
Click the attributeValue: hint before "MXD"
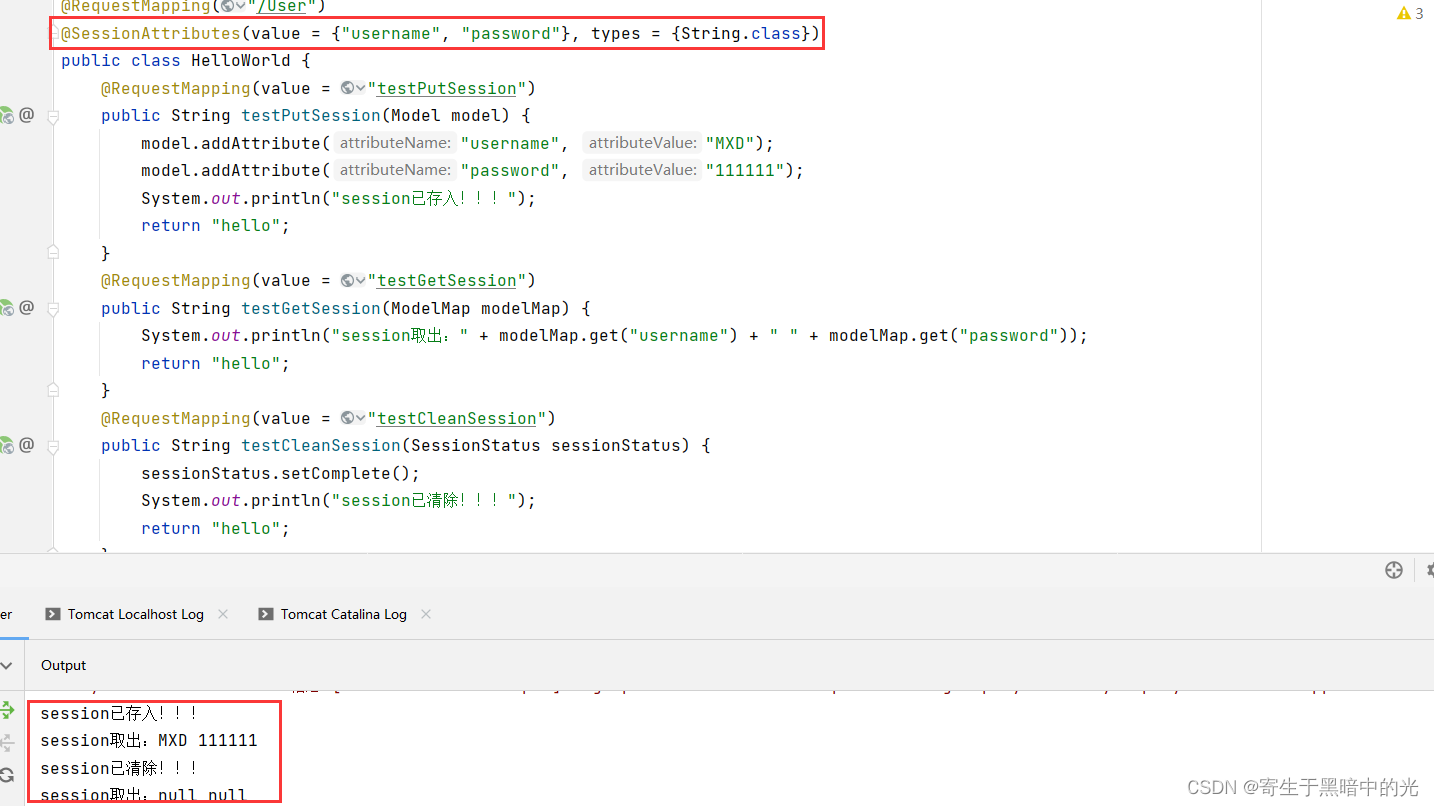click(x=642, y=143)
